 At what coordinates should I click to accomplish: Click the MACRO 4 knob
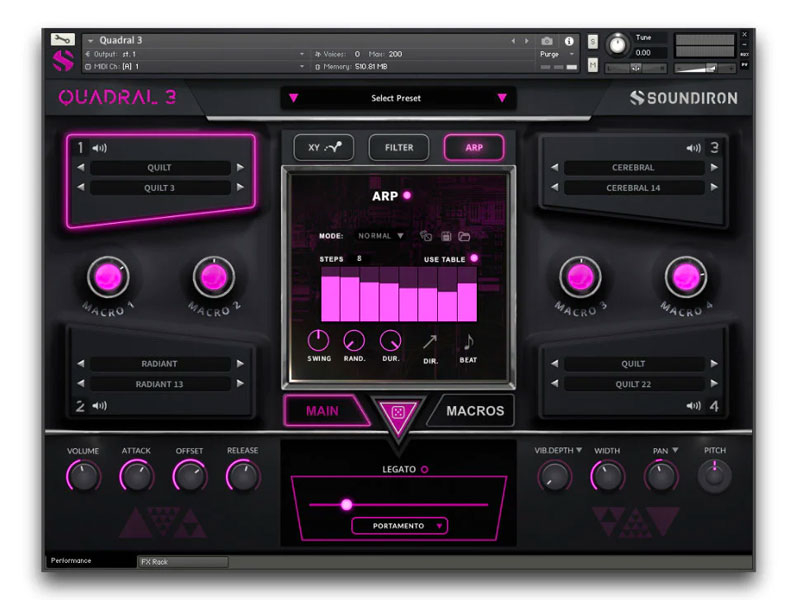pos(686,278)
